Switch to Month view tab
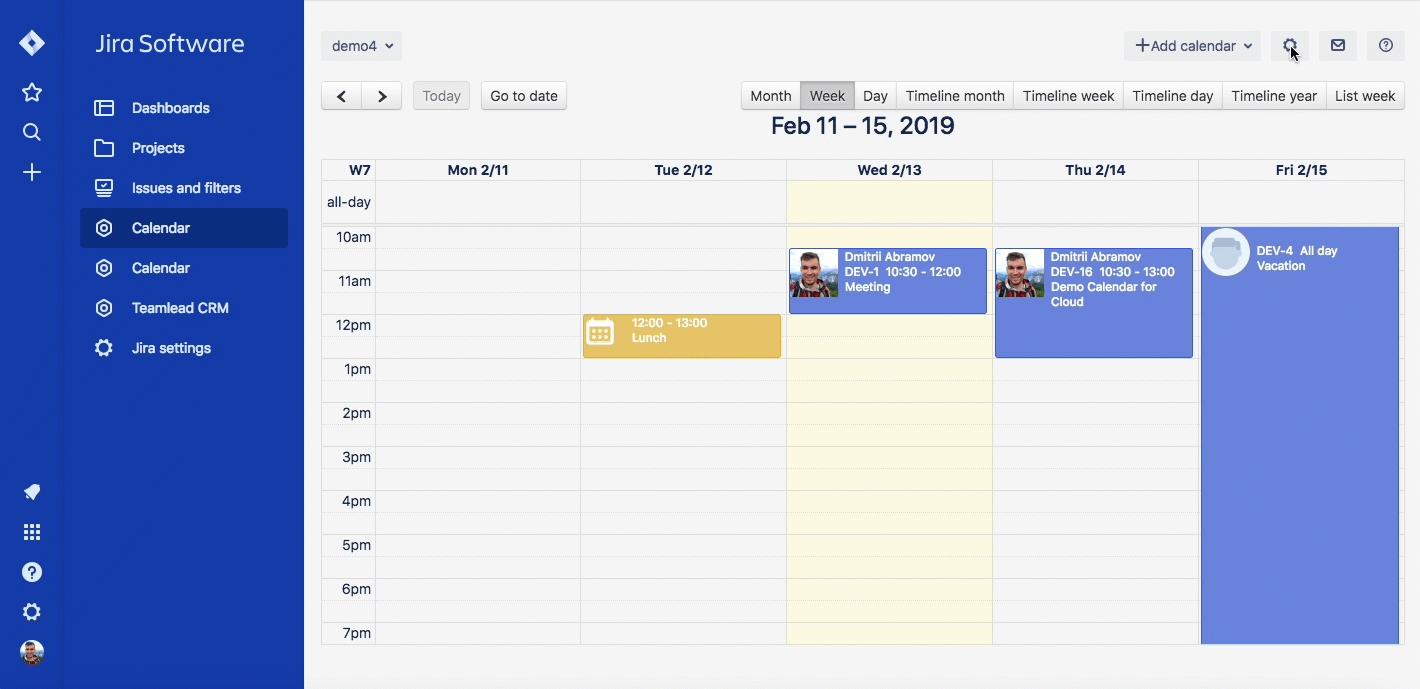1420x689 pixels. point(770,96)
